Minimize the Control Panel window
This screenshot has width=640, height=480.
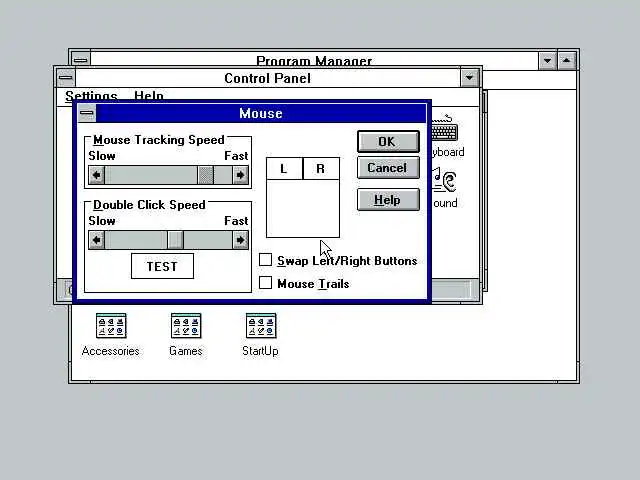coord(469,78)
